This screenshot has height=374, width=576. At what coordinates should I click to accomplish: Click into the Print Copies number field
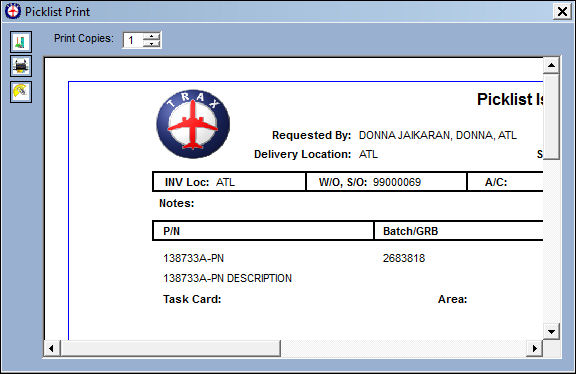tap(133, 40)
